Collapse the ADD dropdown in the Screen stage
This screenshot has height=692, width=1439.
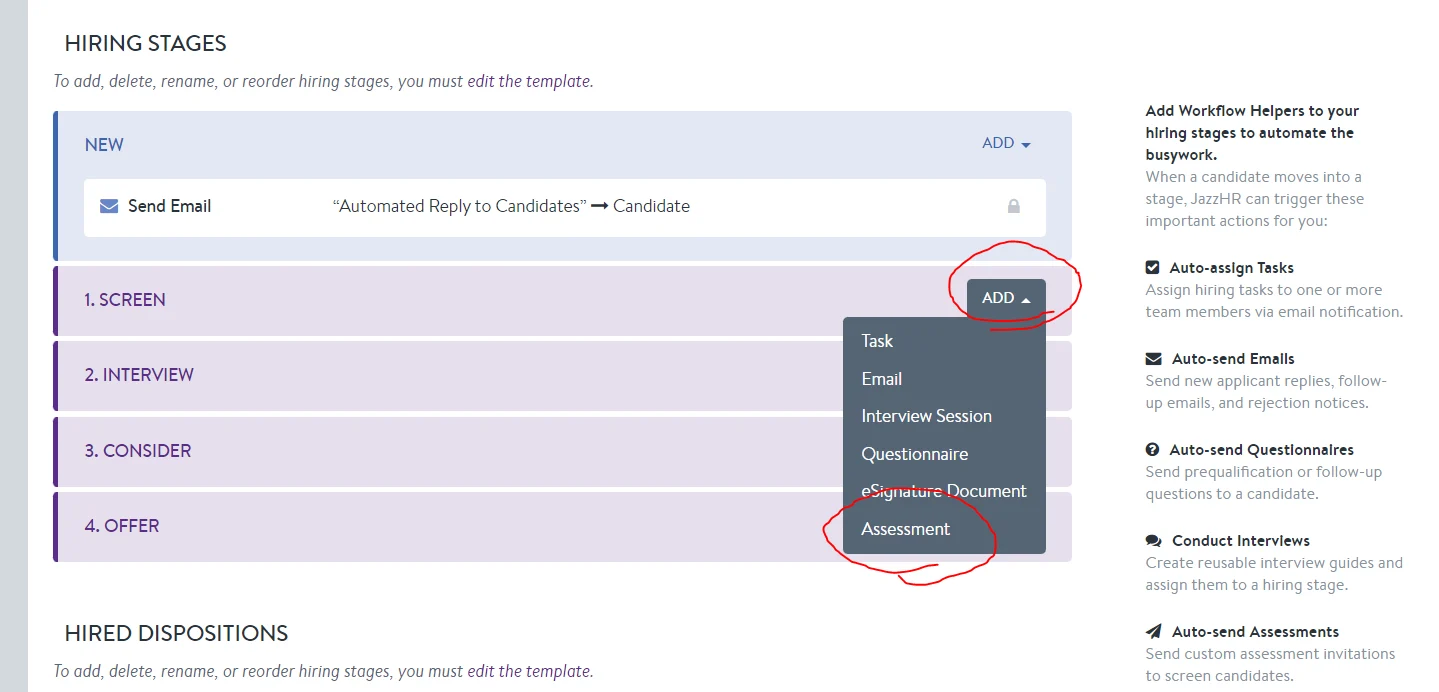click(x=1006, y=298)
